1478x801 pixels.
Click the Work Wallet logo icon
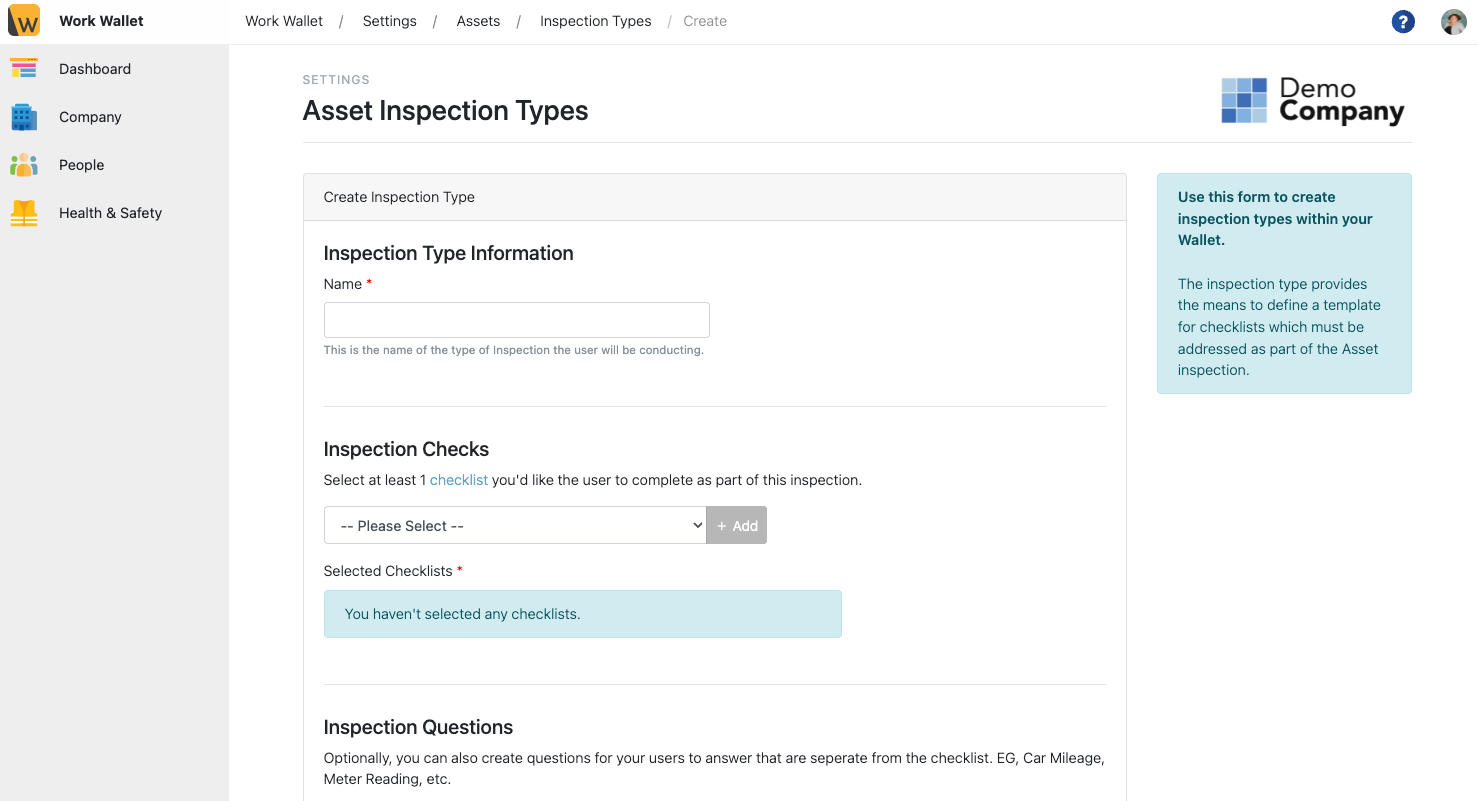(x=24, y=21)
